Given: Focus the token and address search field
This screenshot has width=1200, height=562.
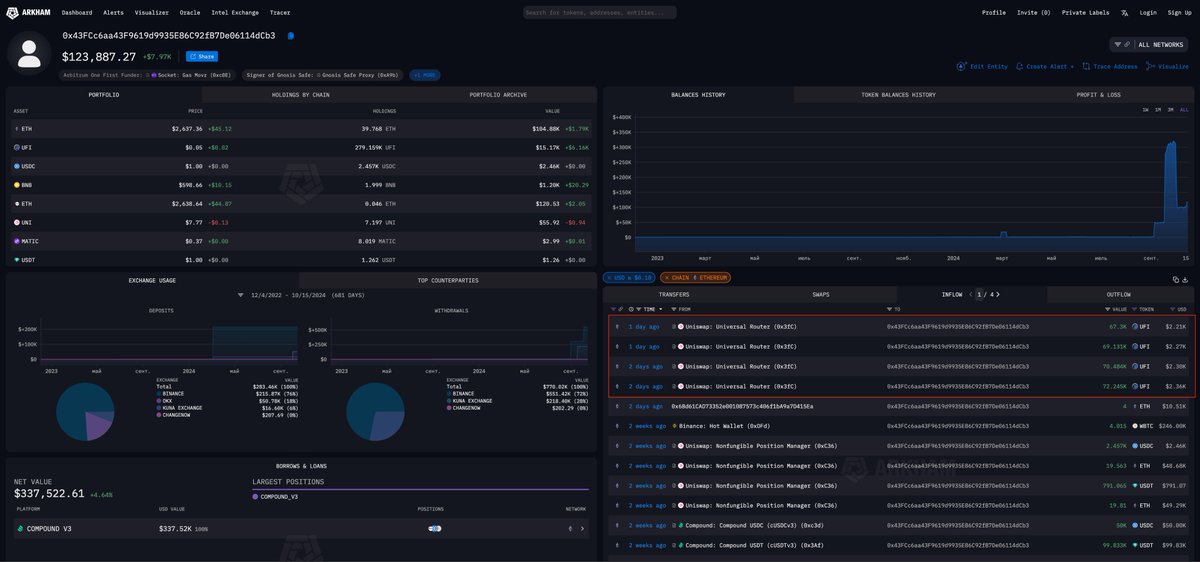Looking at the screenshot, I should pos(599,13).
